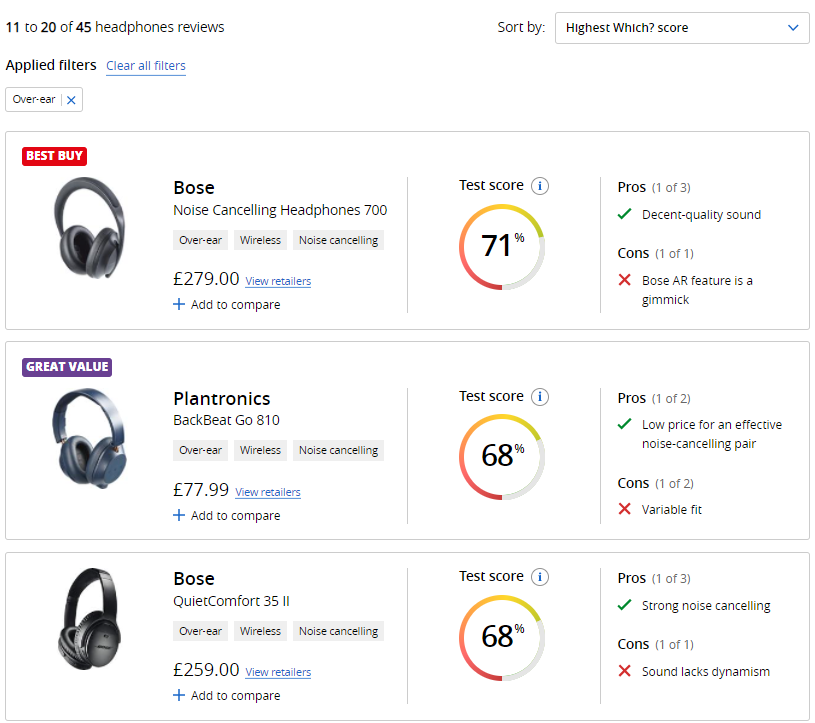
Task: View retailers for Plantronics BackBeat Go 810
Action: coord(268,492)
